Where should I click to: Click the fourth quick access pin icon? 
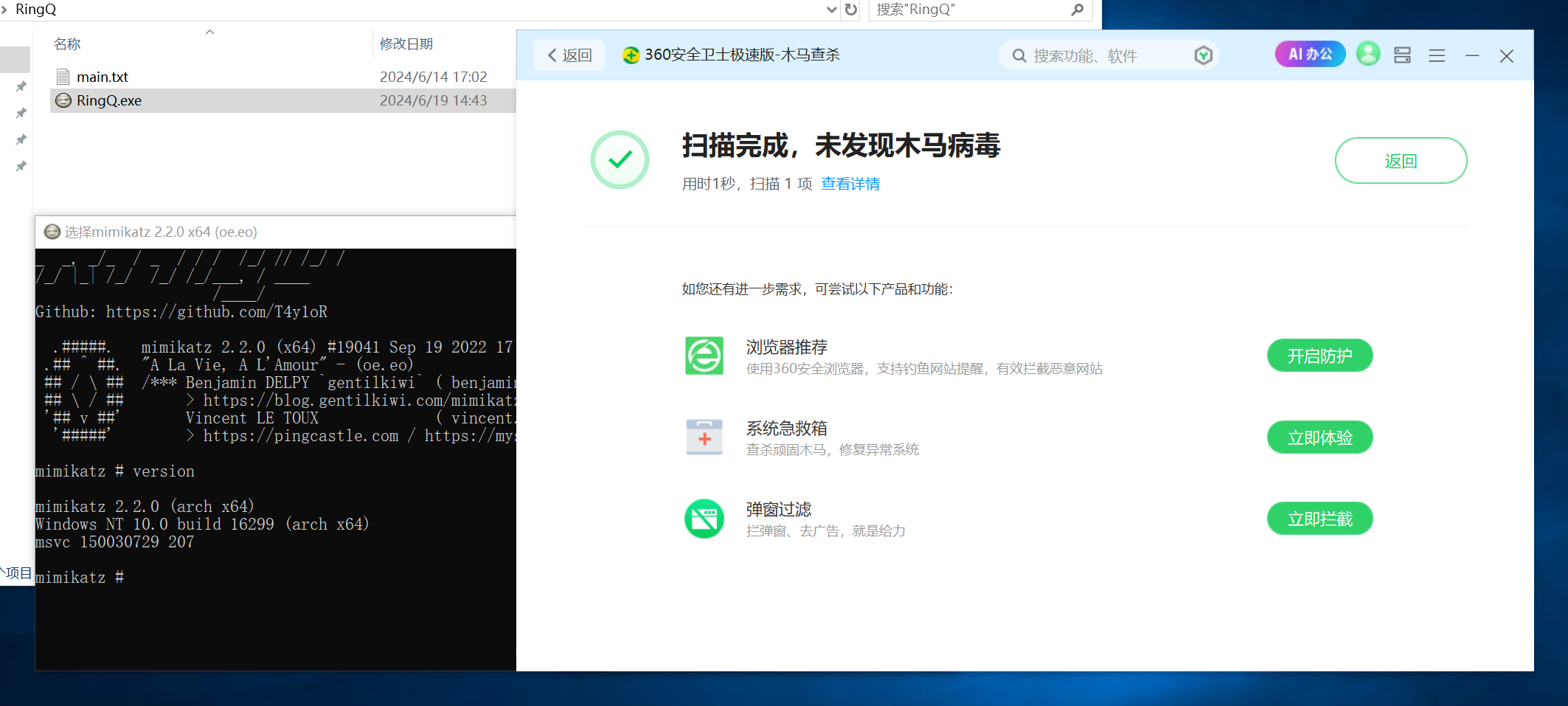click(x=21, y=166)
